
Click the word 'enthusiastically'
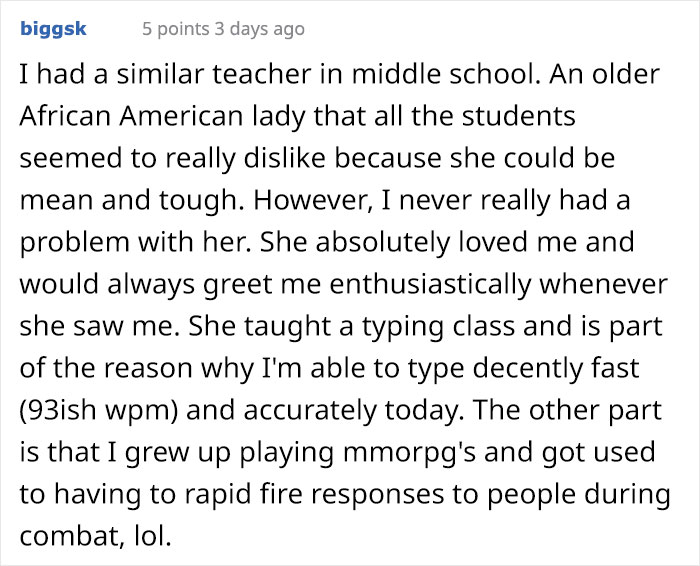click(430, 284)
